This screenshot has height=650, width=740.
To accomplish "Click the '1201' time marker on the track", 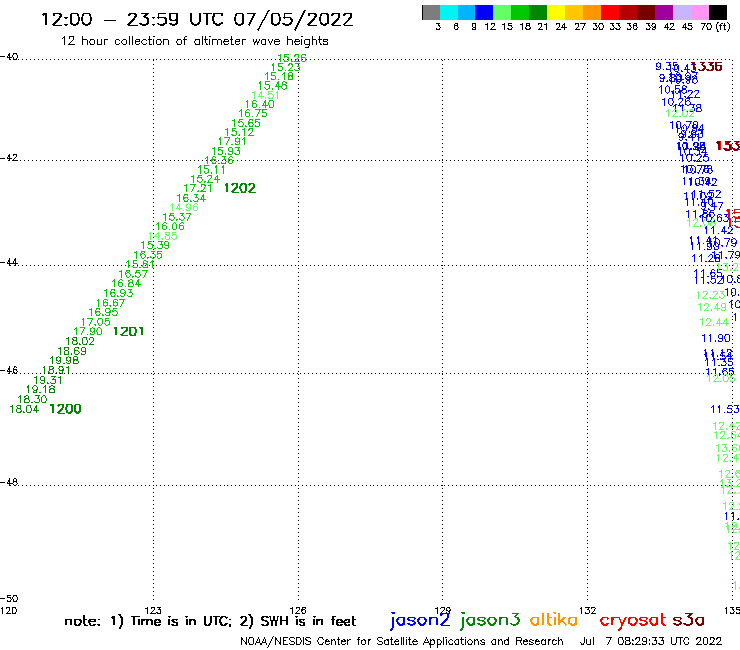I will pyautogui.click(x=128, y=331).
